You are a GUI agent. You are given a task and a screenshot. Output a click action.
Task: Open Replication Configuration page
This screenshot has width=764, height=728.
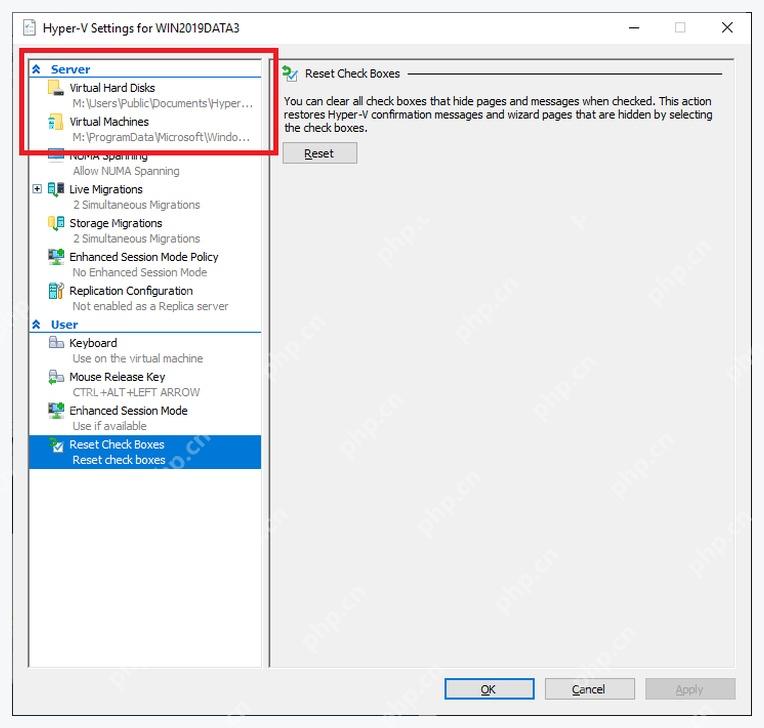click(131, 291)
